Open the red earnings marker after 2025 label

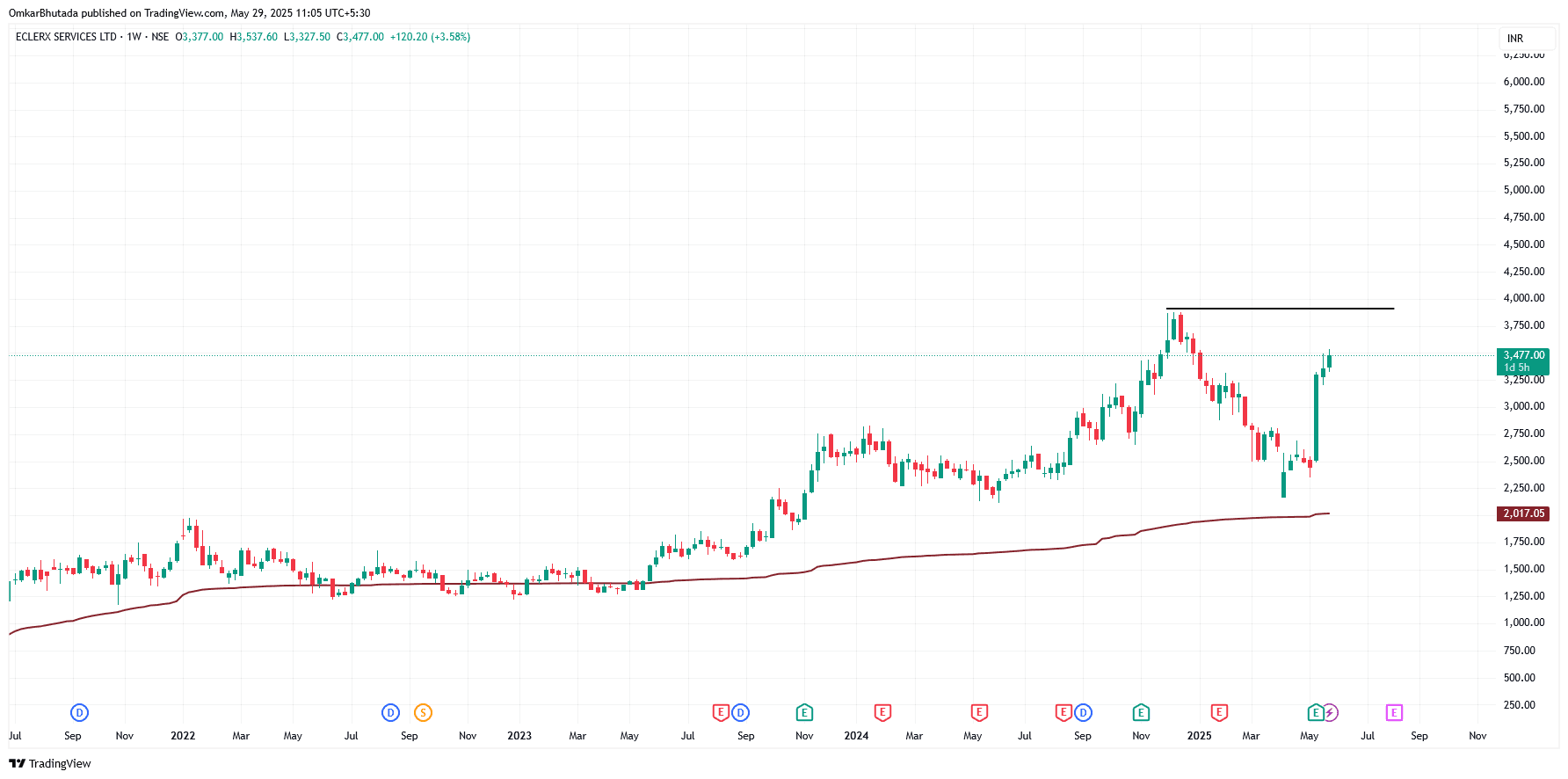tap(1219, 713)
